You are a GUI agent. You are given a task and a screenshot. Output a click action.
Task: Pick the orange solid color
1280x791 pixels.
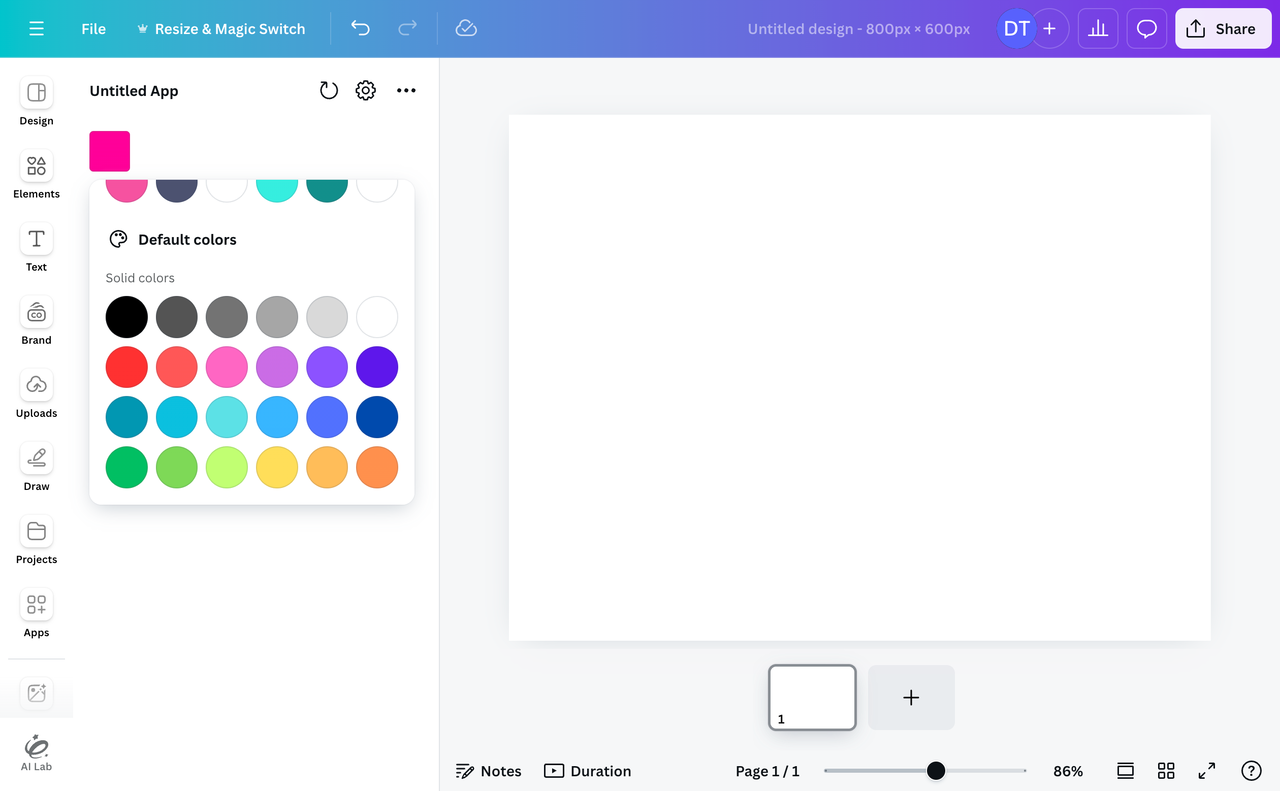click(x=377, y=467)
